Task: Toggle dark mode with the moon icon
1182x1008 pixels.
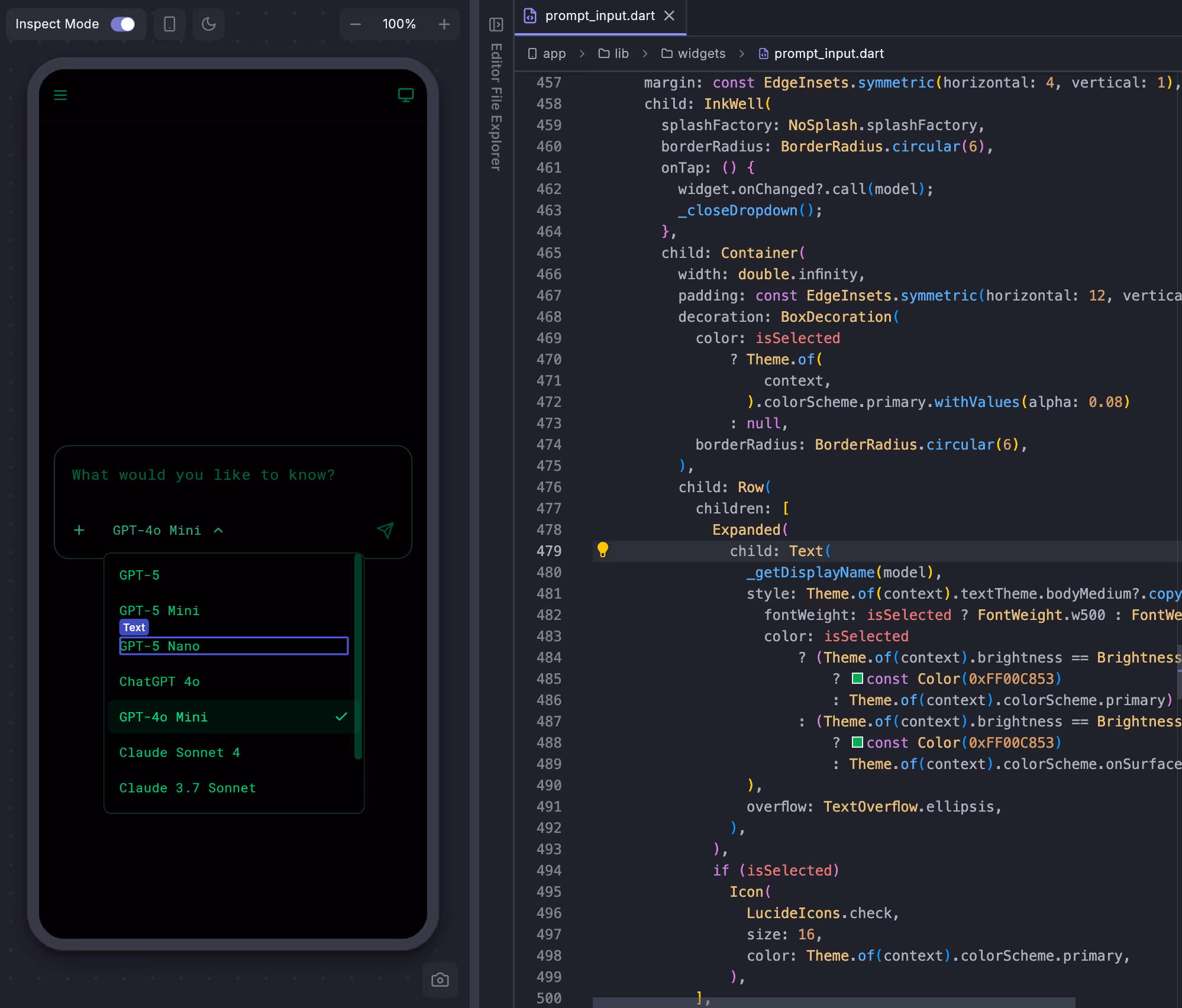Action: pyautogui.click(x=208, y=24)
